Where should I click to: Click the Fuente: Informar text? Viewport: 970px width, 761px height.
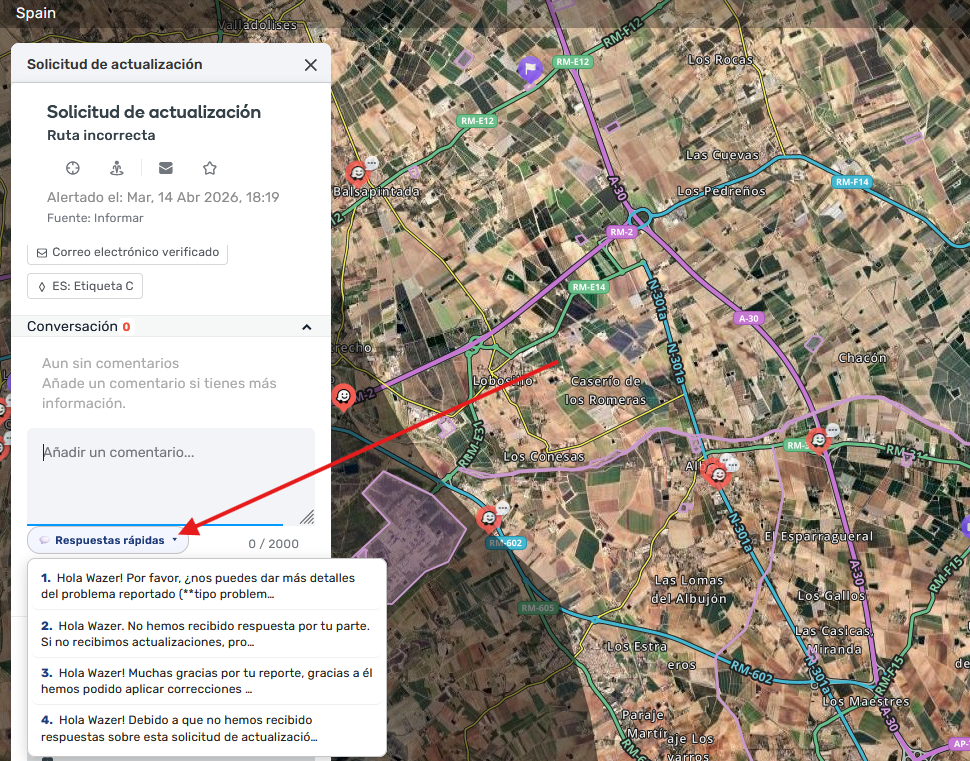pyautogui.click(x=95, y=218)
